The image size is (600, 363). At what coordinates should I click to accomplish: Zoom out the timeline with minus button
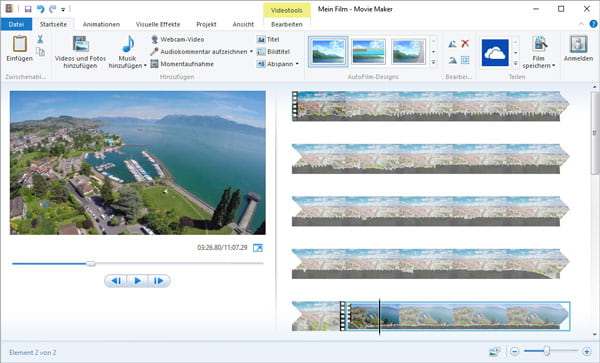click(515, 351)
